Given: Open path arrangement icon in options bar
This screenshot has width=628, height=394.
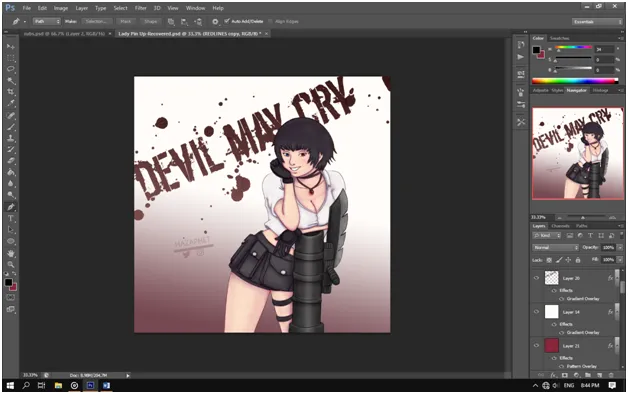Looking at the screenshot, I should coord(198,22).
